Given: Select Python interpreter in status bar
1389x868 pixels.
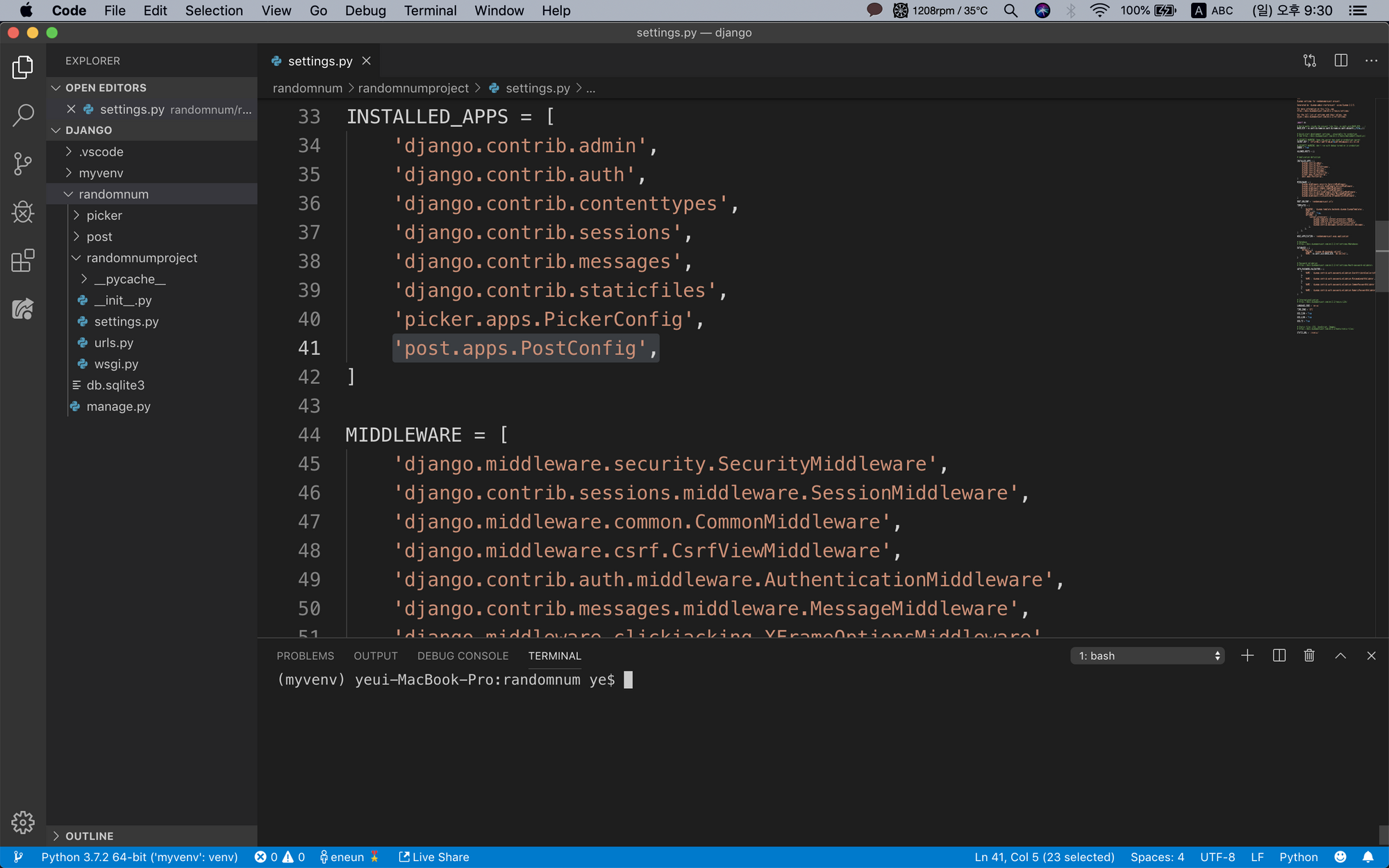Looking at the screenshot, I should coord(139,857).
